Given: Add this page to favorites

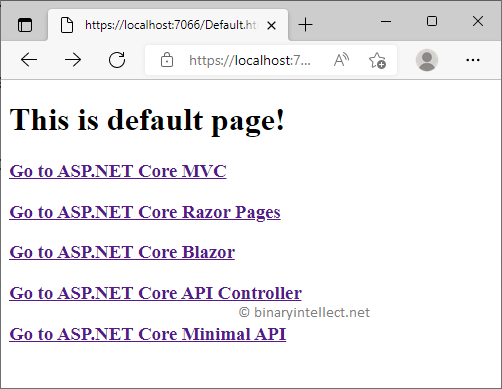Looking at the screenshot, I should click(x=377, y=60).
